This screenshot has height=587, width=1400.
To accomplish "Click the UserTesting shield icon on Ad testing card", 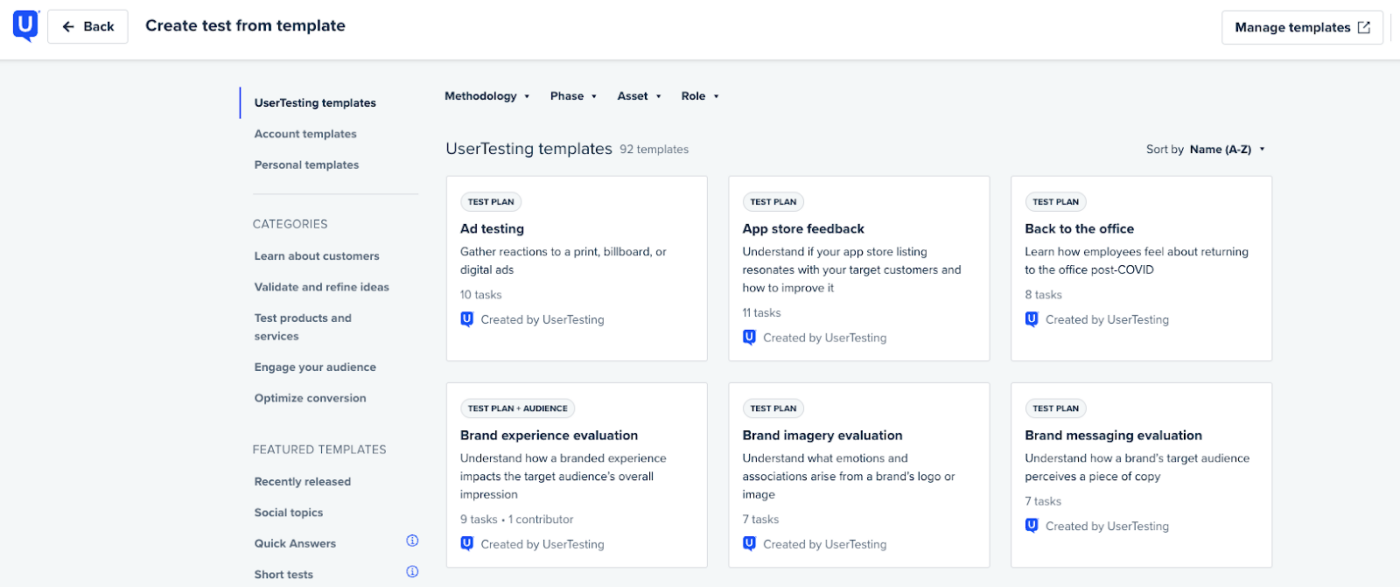I will pos(469,319).
